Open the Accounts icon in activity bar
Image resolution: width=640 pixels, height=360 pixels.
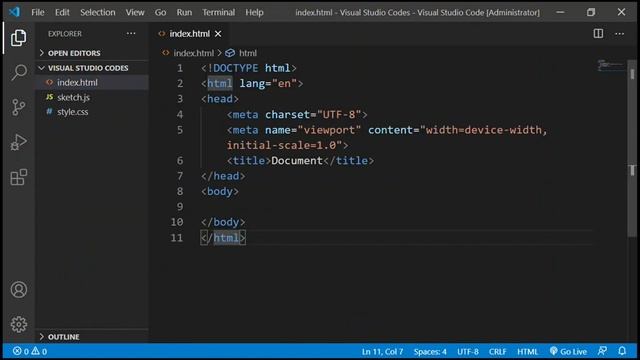click(x=19, y=290)
